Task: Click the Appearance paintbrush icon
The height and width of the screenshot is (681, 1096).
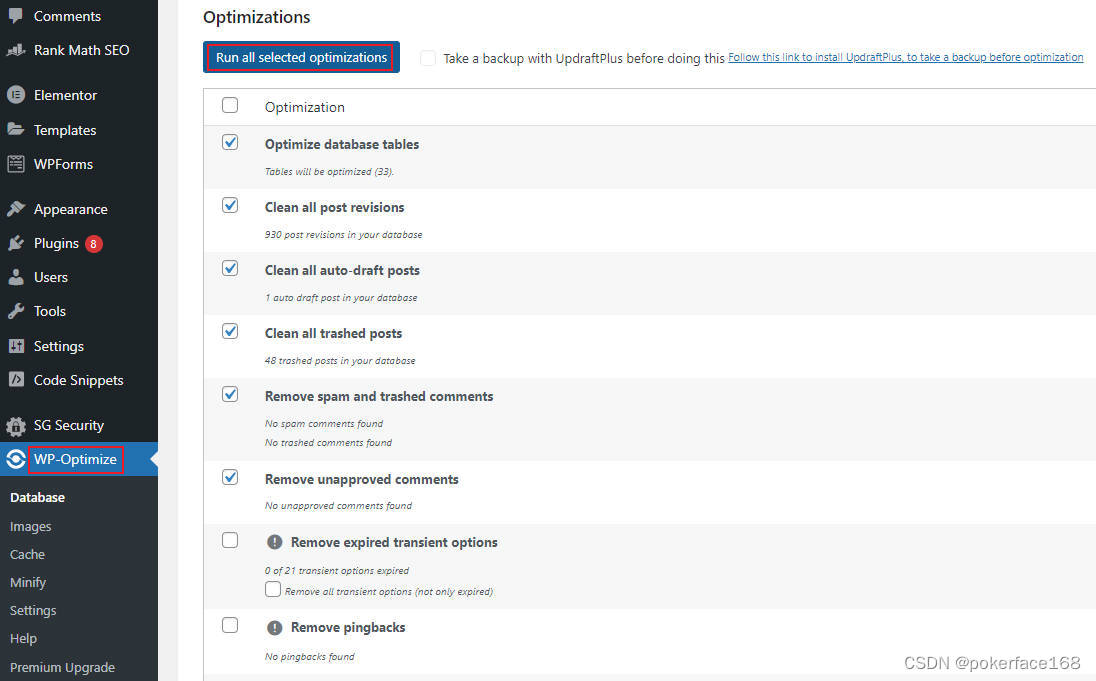Action: pyautogui.click(x=16, y=209)
